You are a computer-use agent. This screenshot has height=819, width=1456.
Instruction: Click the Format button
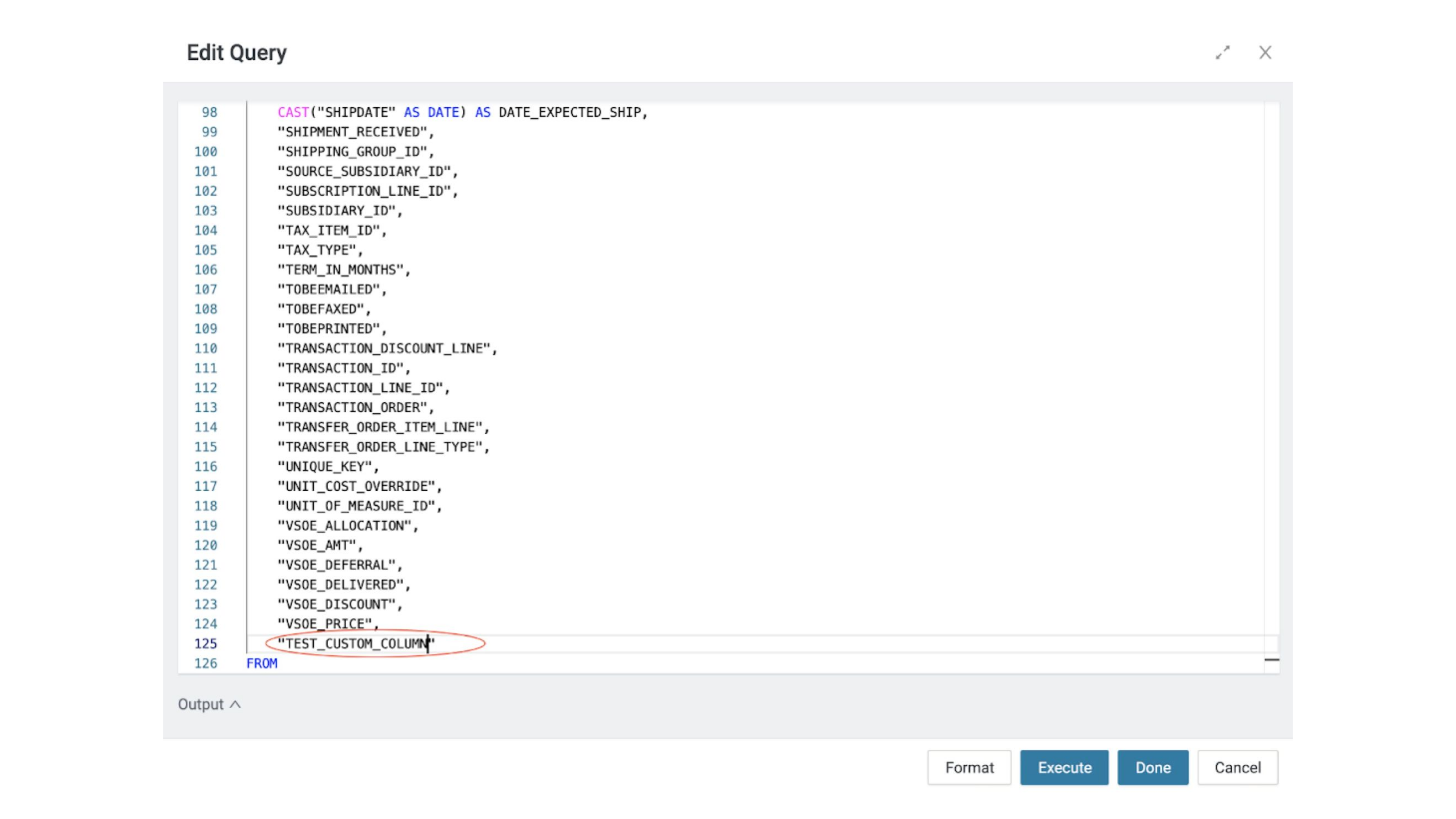tap(969, 768)
